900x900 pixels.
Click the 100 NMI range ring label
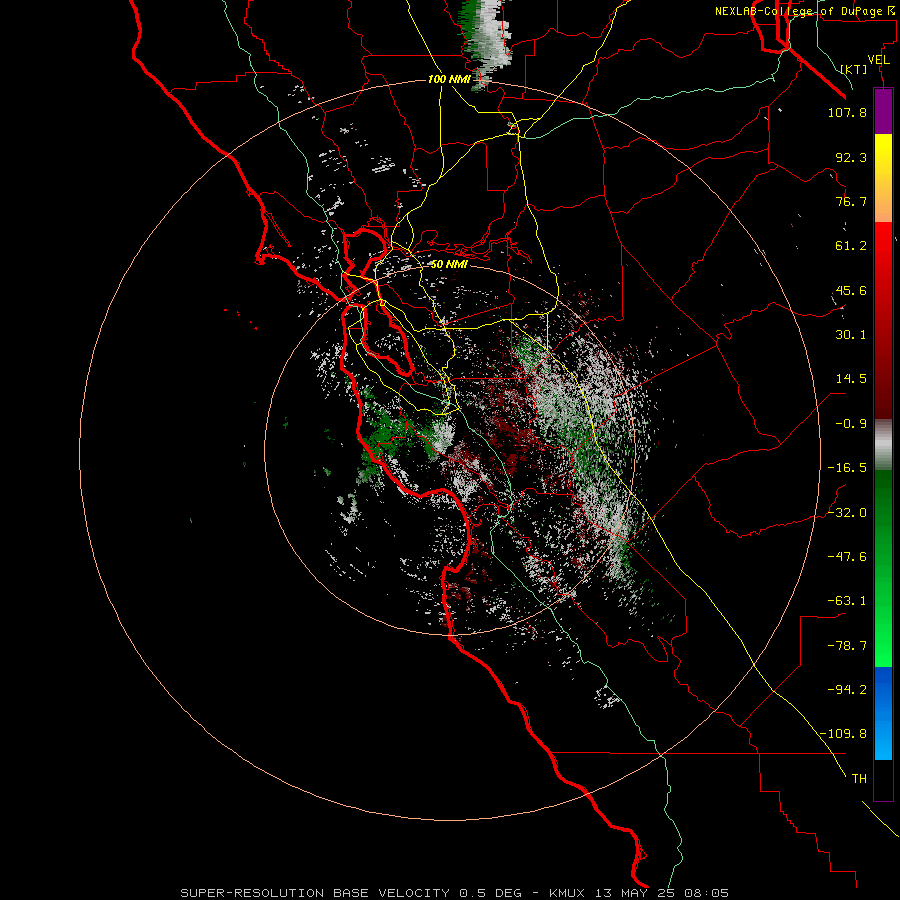click(449, 79)
